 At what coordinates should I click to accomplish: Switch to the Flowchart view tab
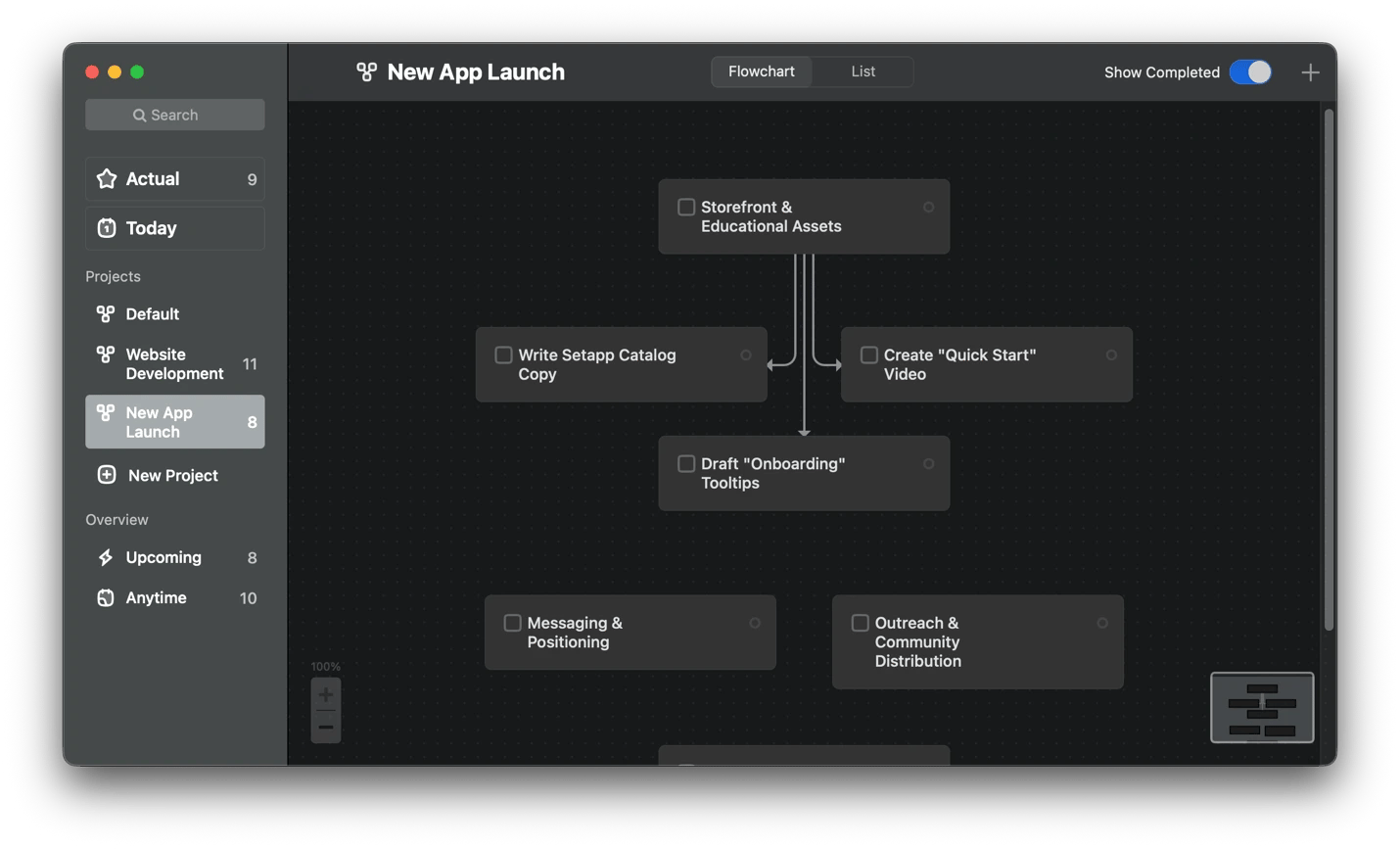[762, 71]
